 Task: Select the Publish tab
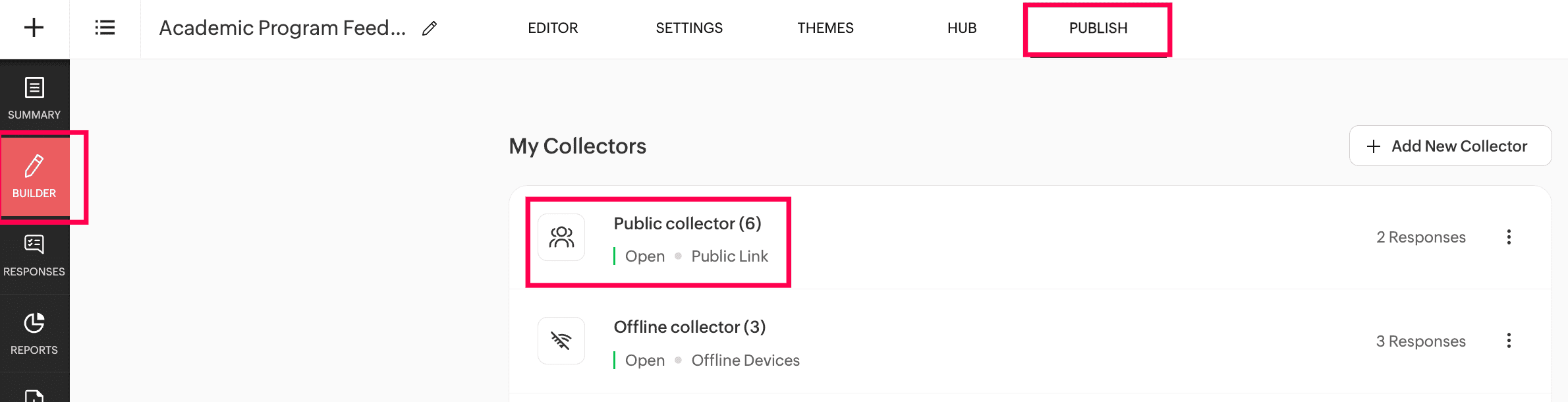pyautogui.click(x=1098, y=28)
